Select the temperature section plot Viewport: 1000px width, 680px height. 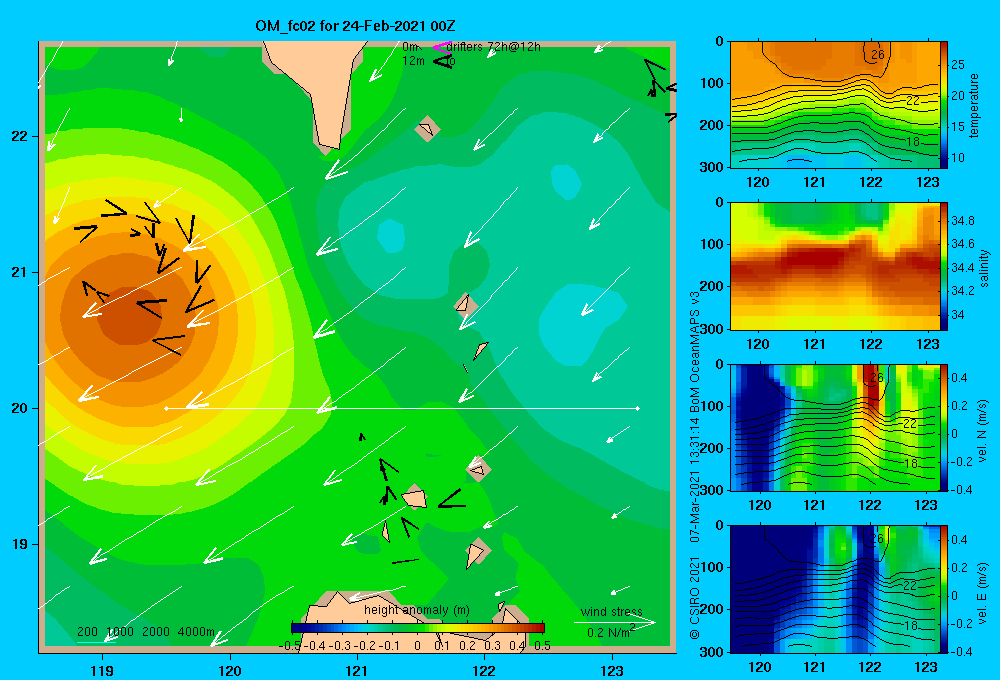click(835, 105)
